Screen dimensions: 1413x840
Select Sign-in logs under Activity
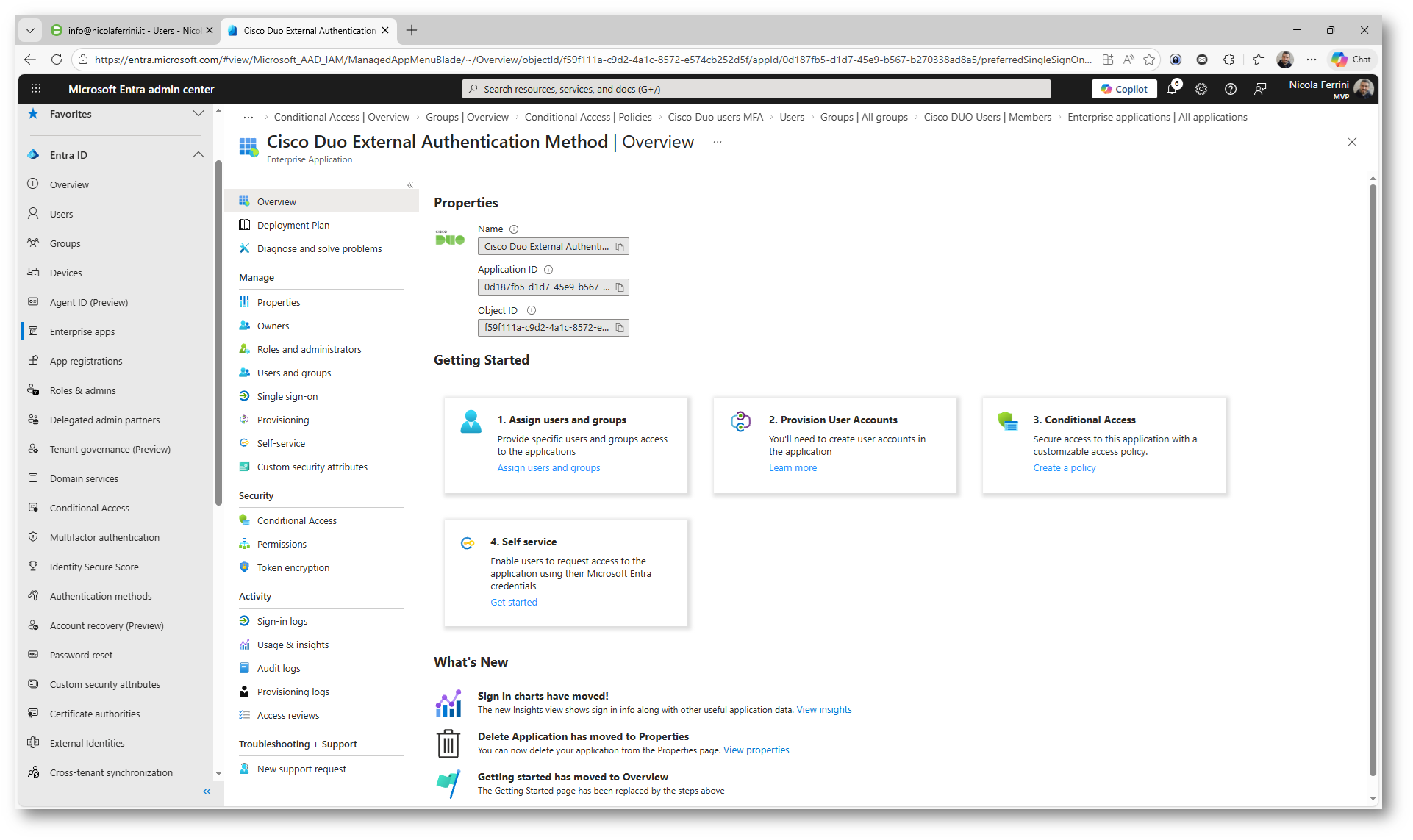pos(282,622)
